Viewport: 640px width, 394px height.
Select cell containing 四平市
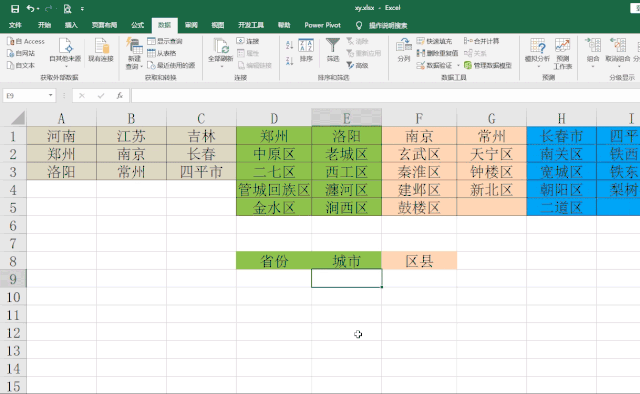point(201,171)
